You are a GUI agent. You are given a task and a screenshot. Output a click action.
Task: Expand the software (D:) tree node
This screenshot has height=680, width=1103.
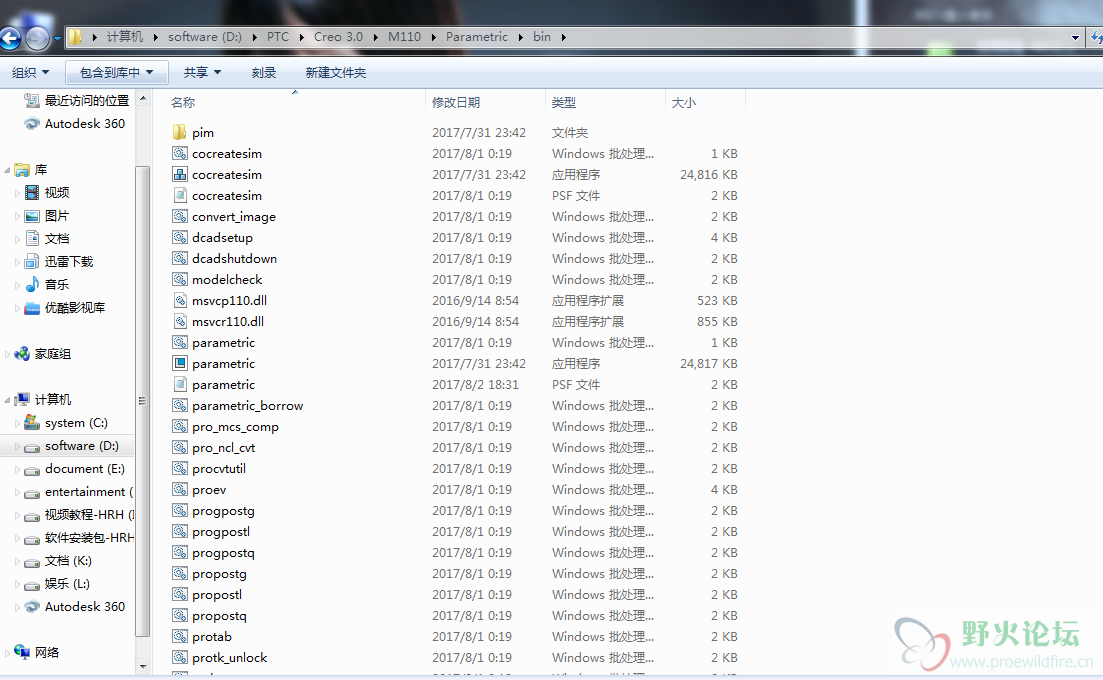(17, 446)
